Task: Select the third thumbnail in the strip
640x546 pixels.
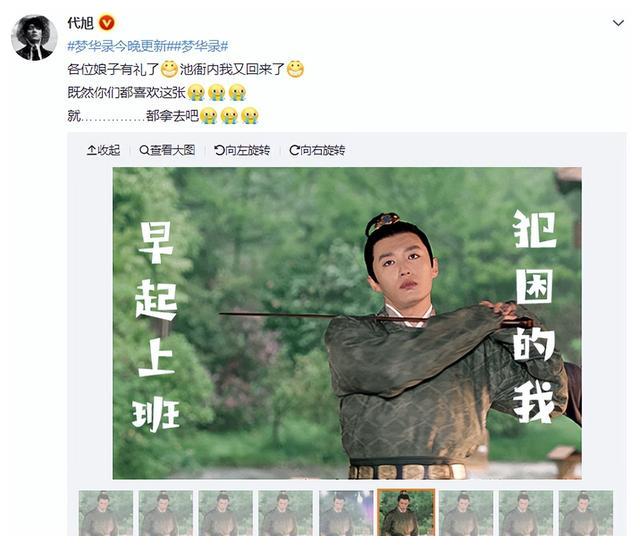Action: pos(226,513)
